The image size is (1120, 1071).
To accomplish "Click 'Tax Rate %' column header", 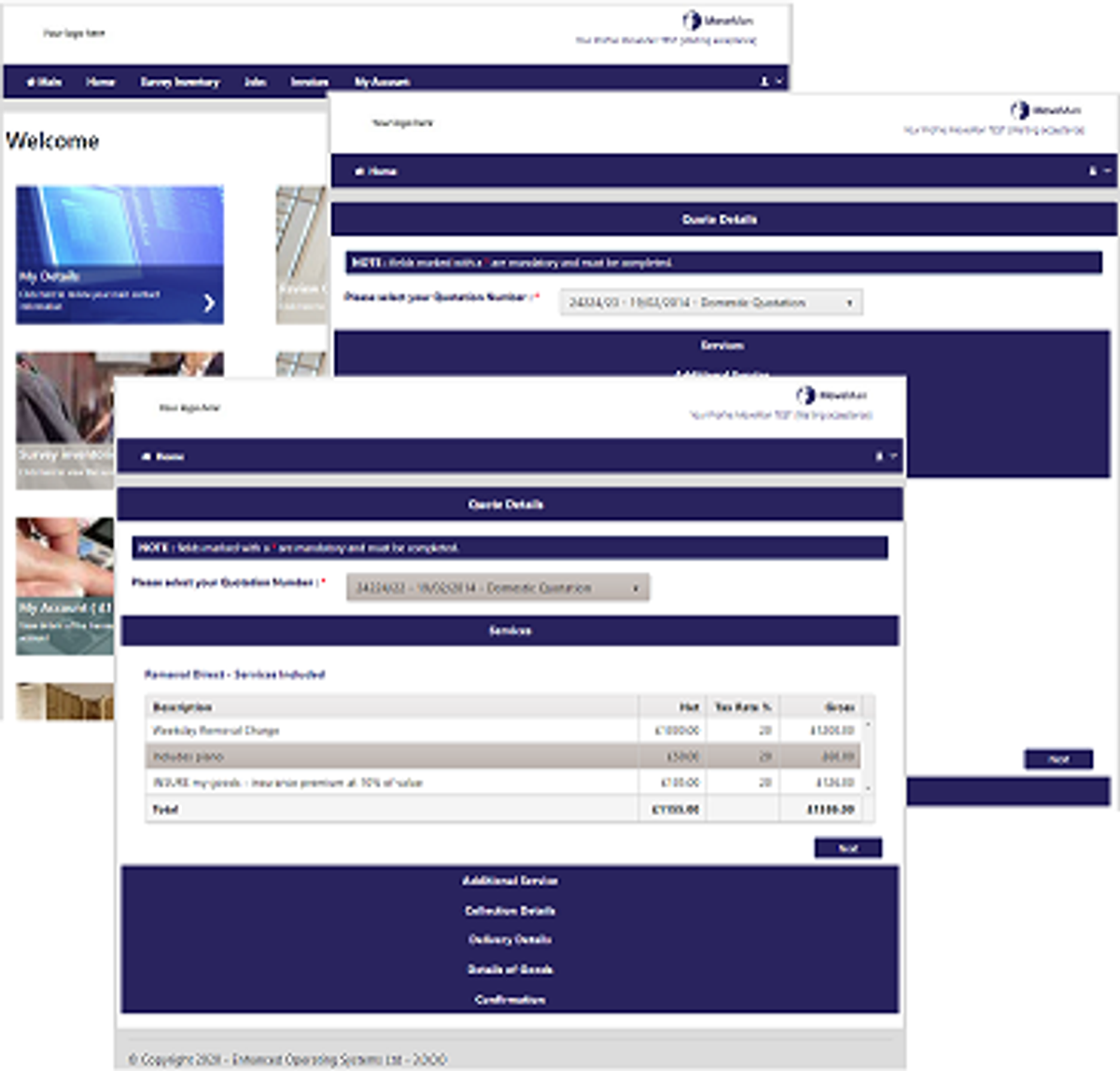I will (x=743, y=707).
